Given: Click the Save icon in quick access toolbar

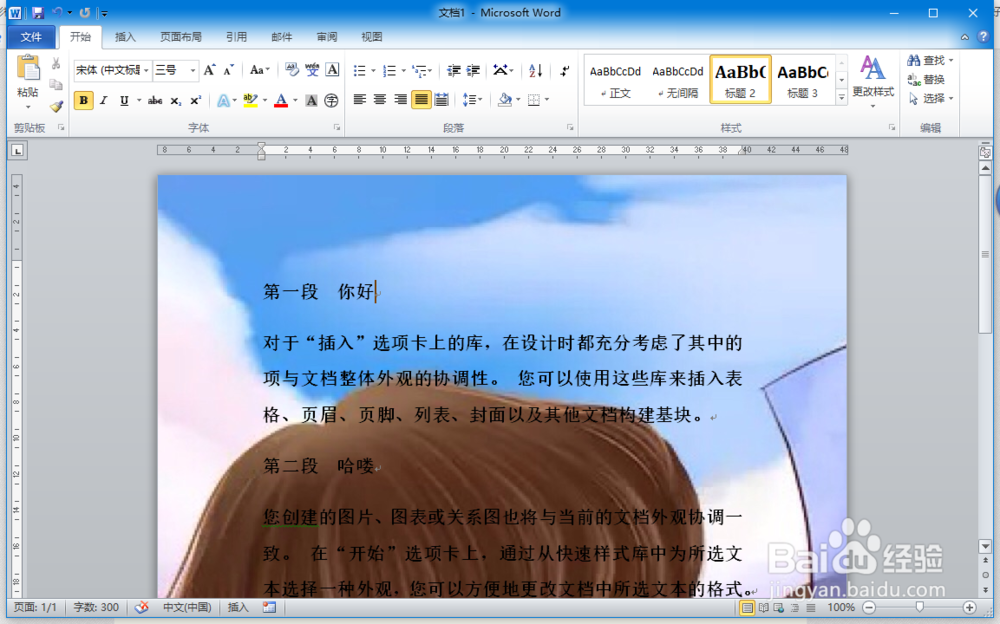Looking at the screenshot, I should coord(38,12).
